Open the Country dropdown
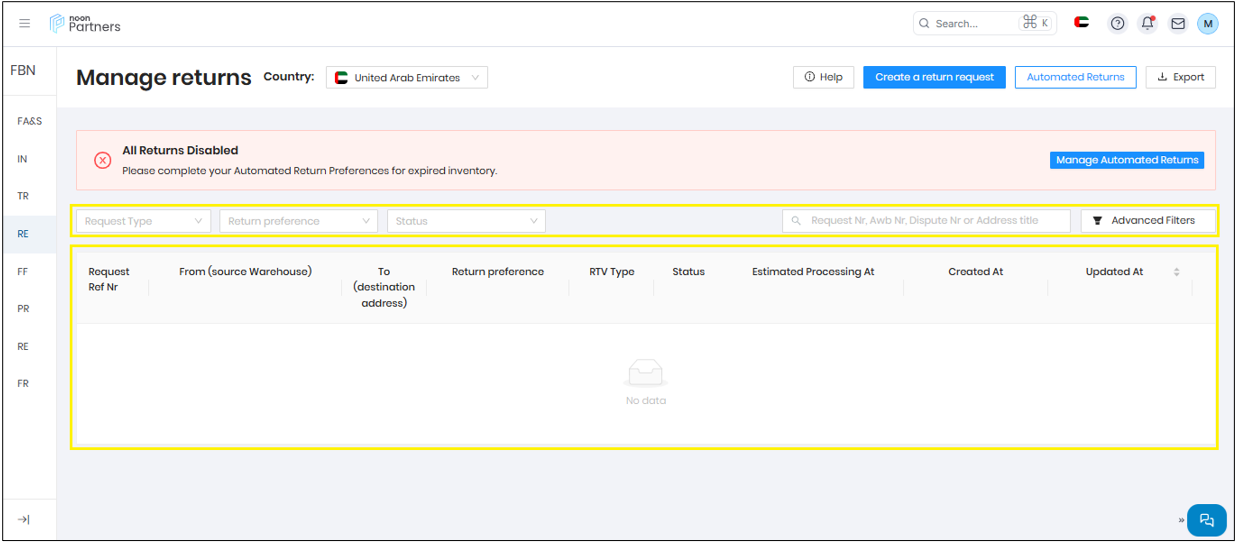Image resolution: width=1238 pixels, height=542 pixels. (407, 77)
